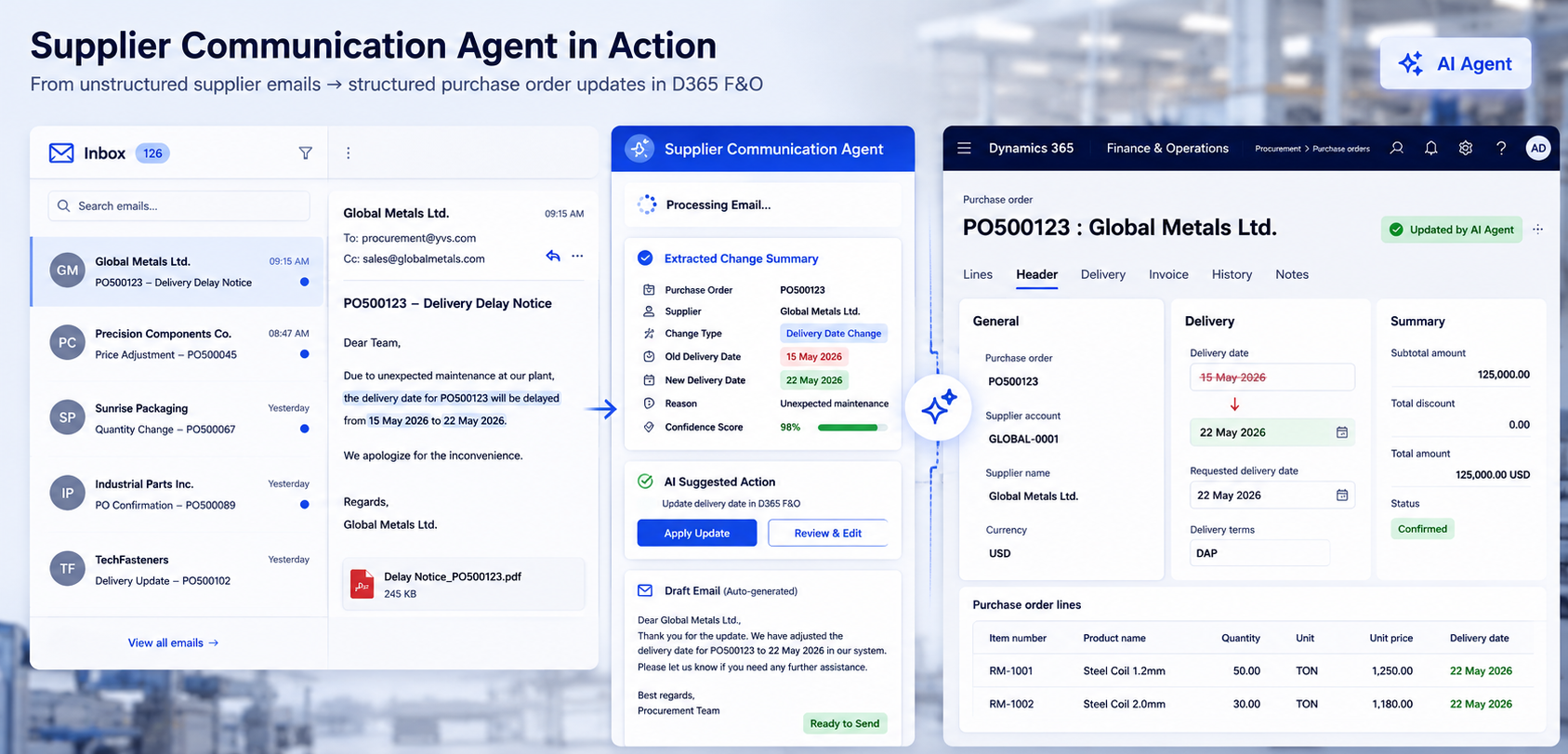Open the Dynamics 365 hamburger menu
1568x754 pixels.
[x=965, y=148]
